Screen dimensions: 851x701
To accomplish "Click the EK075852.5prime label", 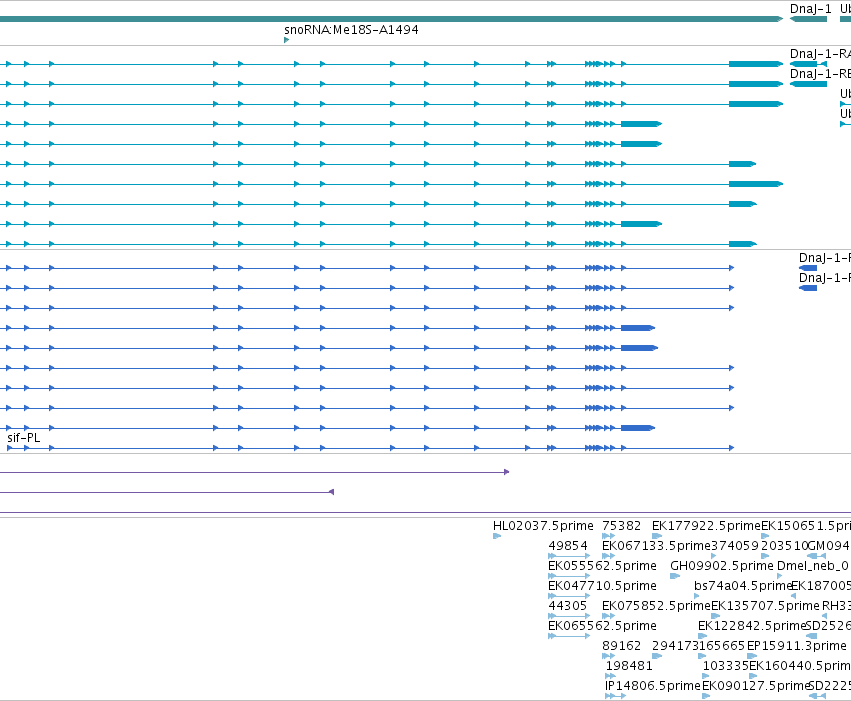I will coord(656,606).
